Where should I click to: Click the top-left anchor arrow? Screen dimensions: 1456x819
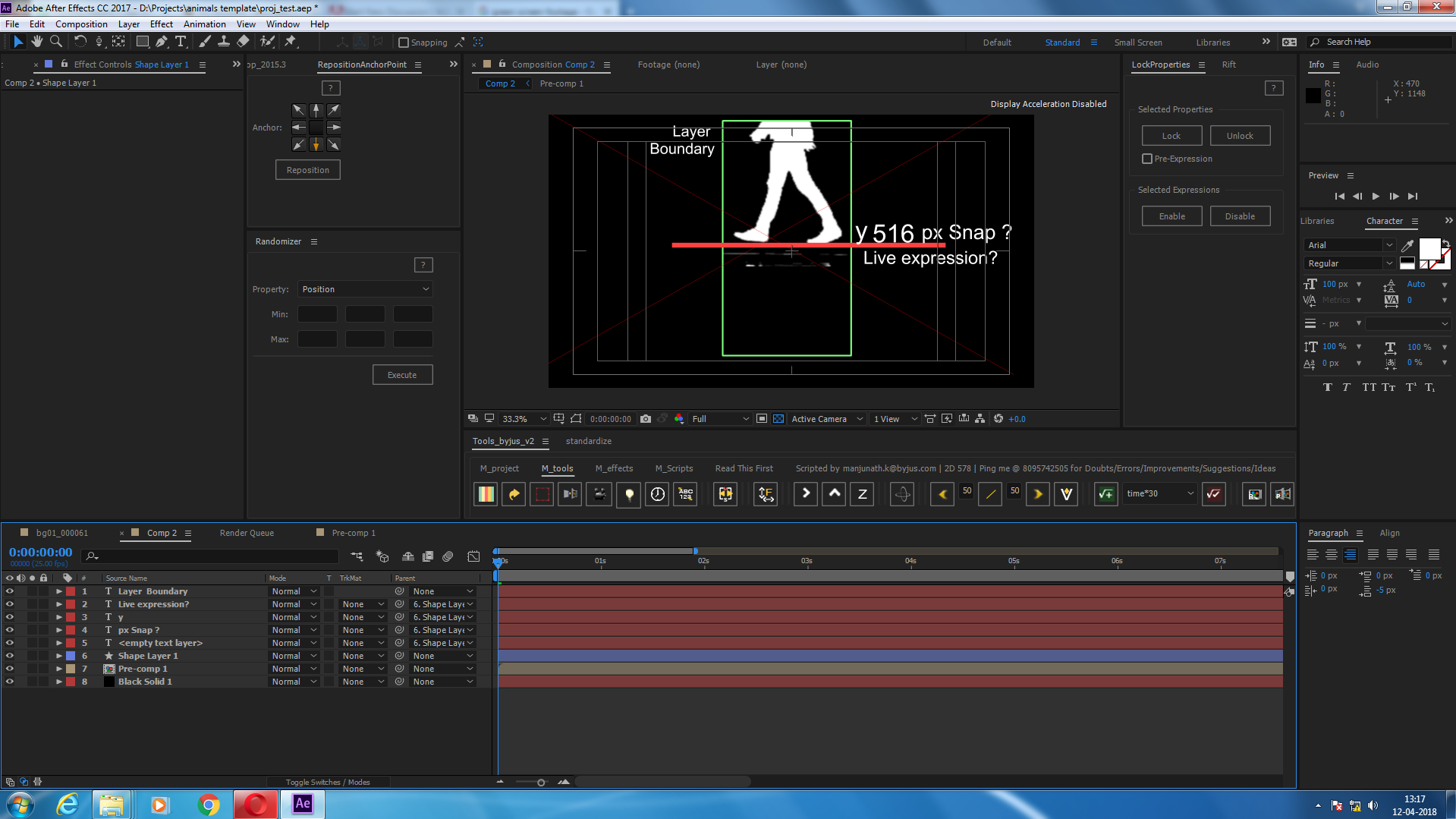tap(299, 110)
